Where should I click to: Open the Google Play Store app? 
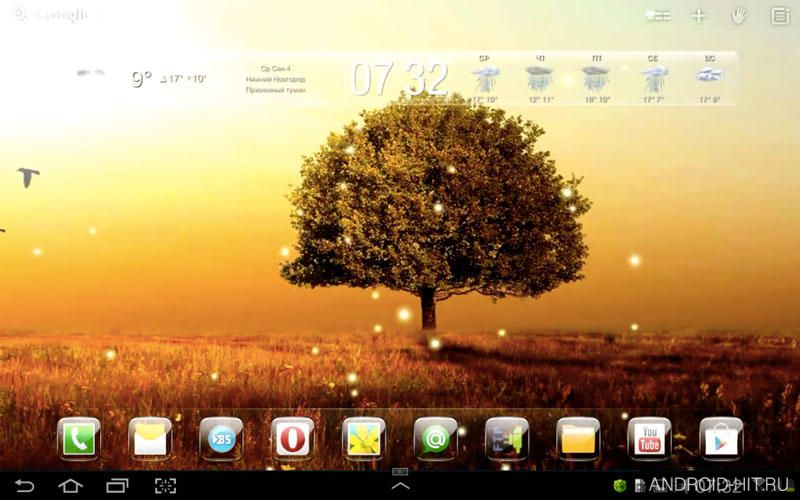point(721,439)
